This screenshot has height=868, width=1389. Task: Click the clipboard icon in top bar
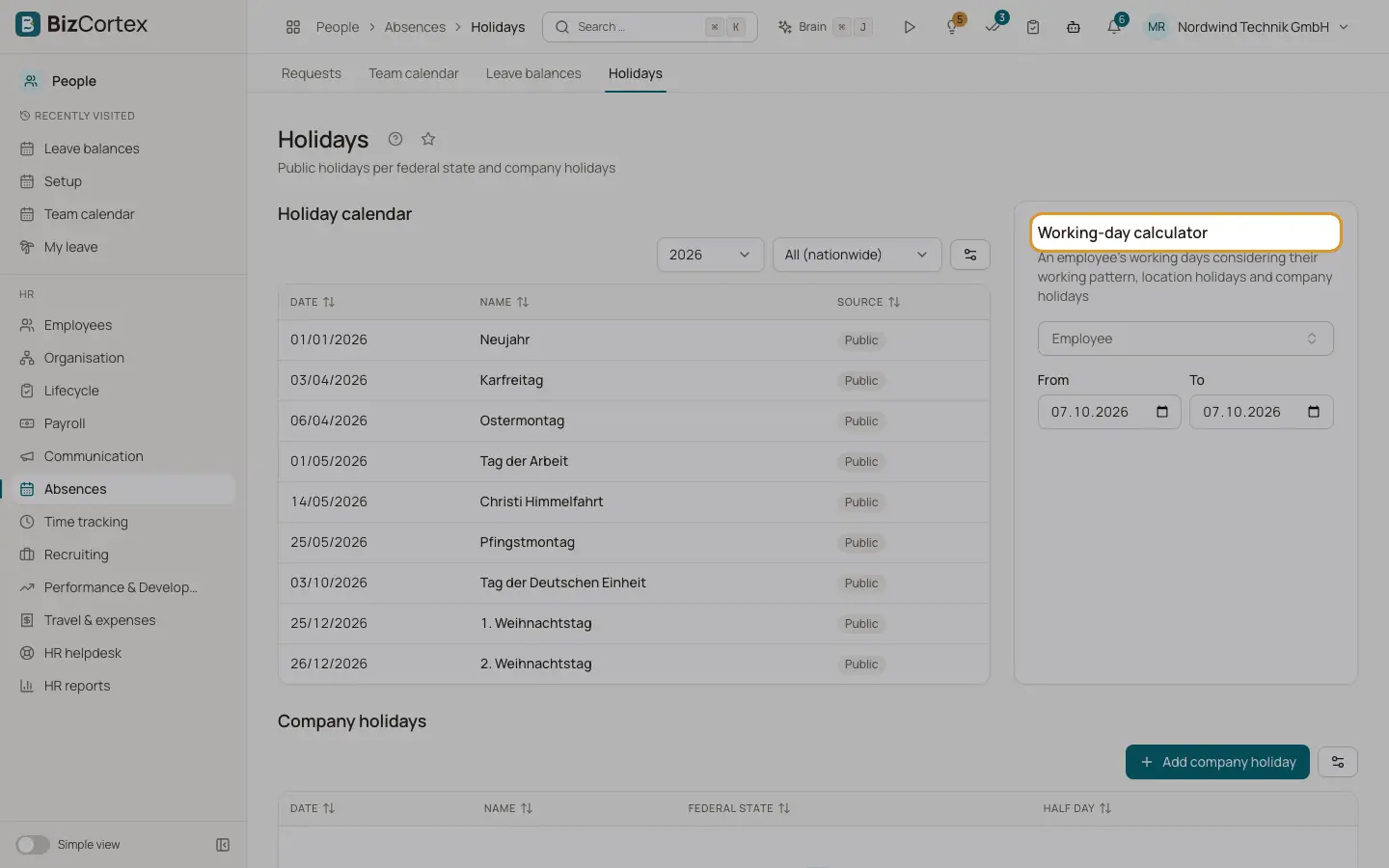pyautogui.click(x=1033, y=27)
